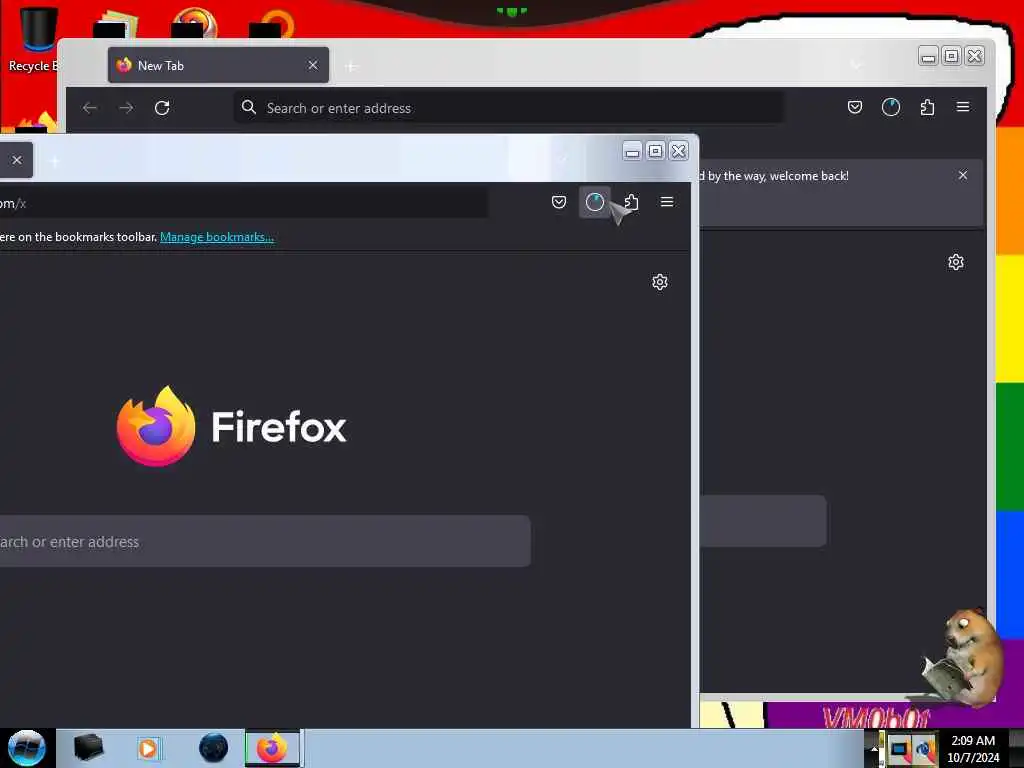Select the New Tab tab in the back window

tap(218, 65)
